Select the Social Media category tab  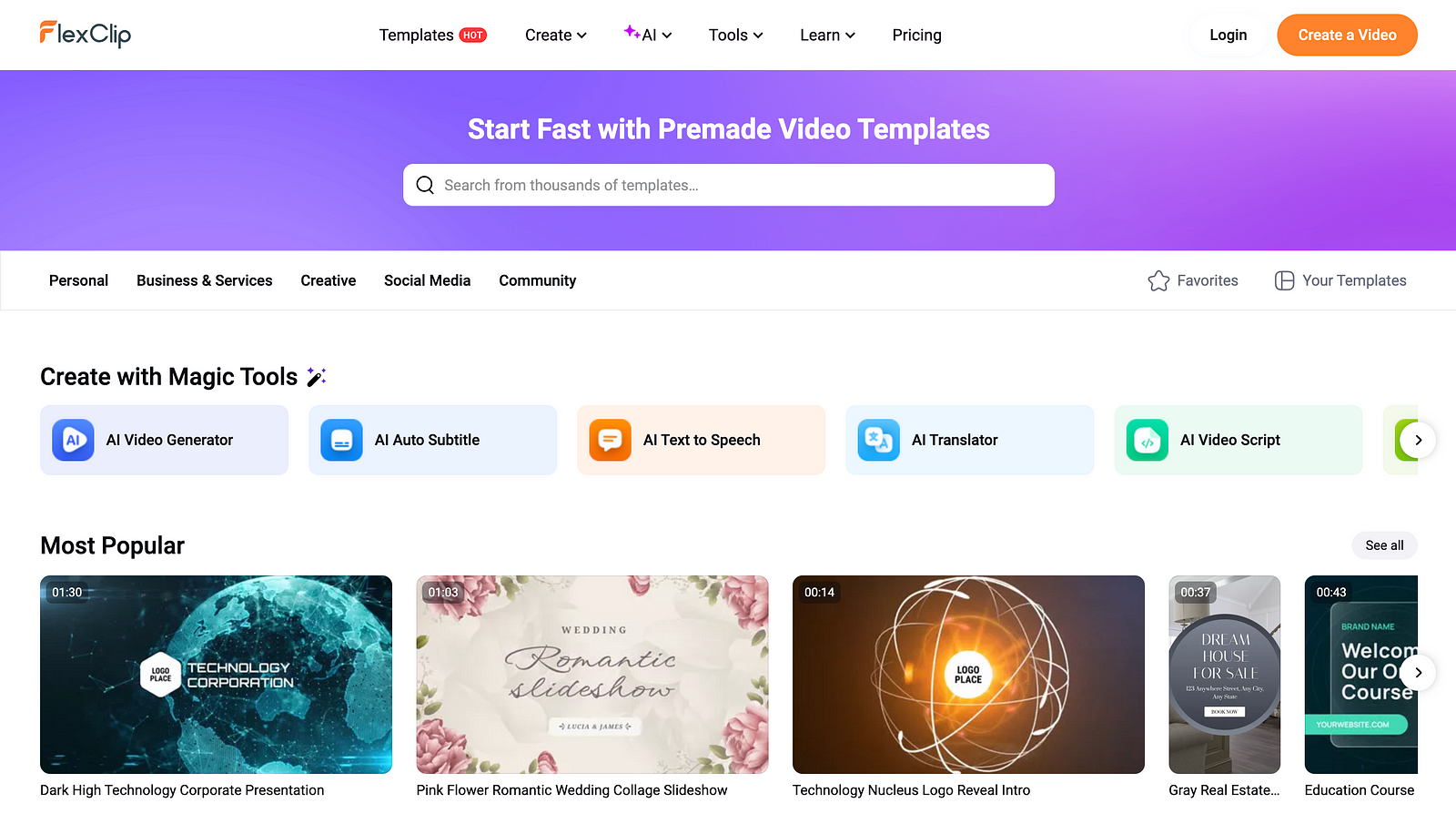coord(428,280)
